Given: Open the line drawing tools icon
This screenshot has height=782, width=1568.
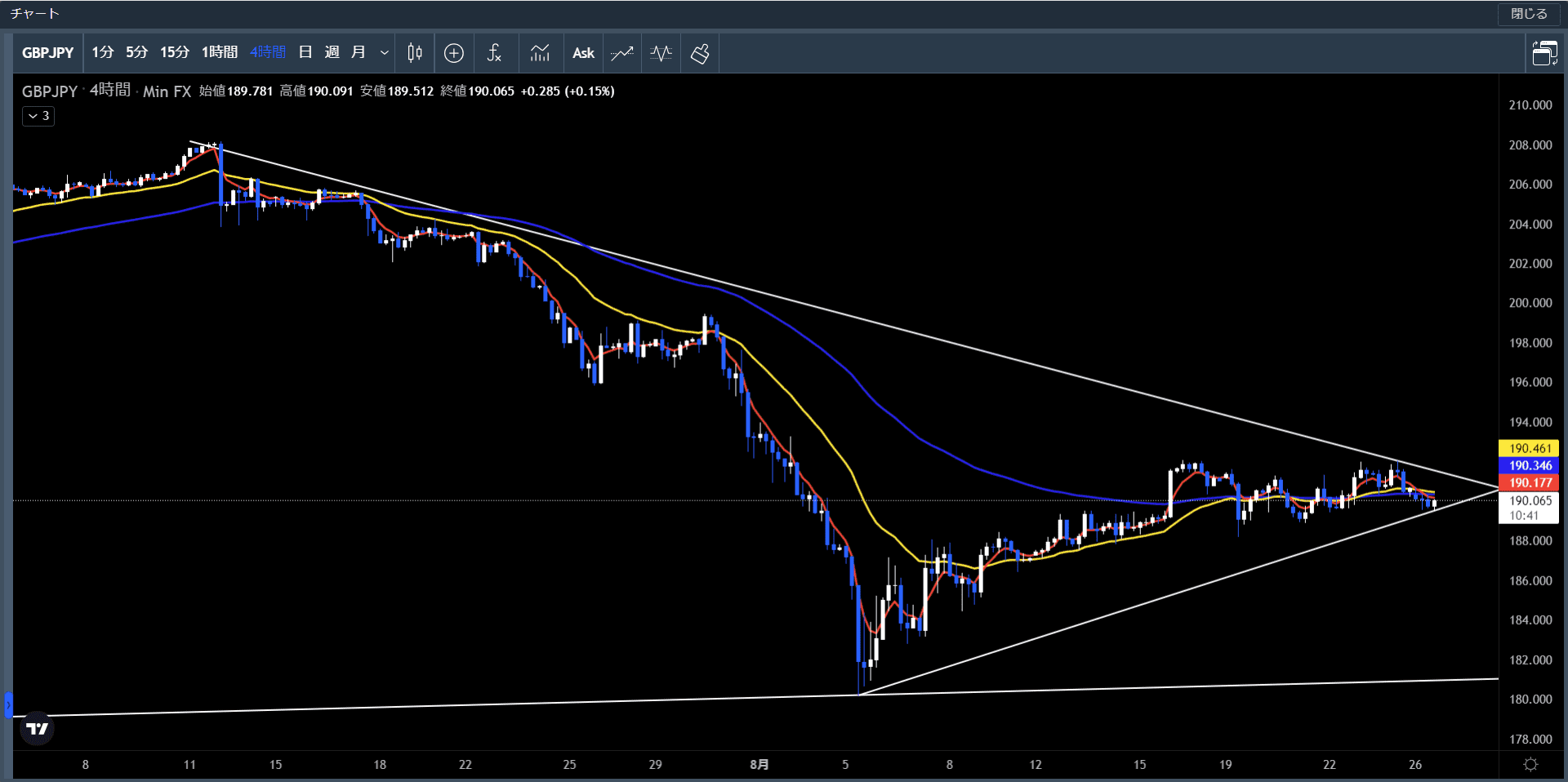Looking at the screenshot, I should [x=622, y=53].
